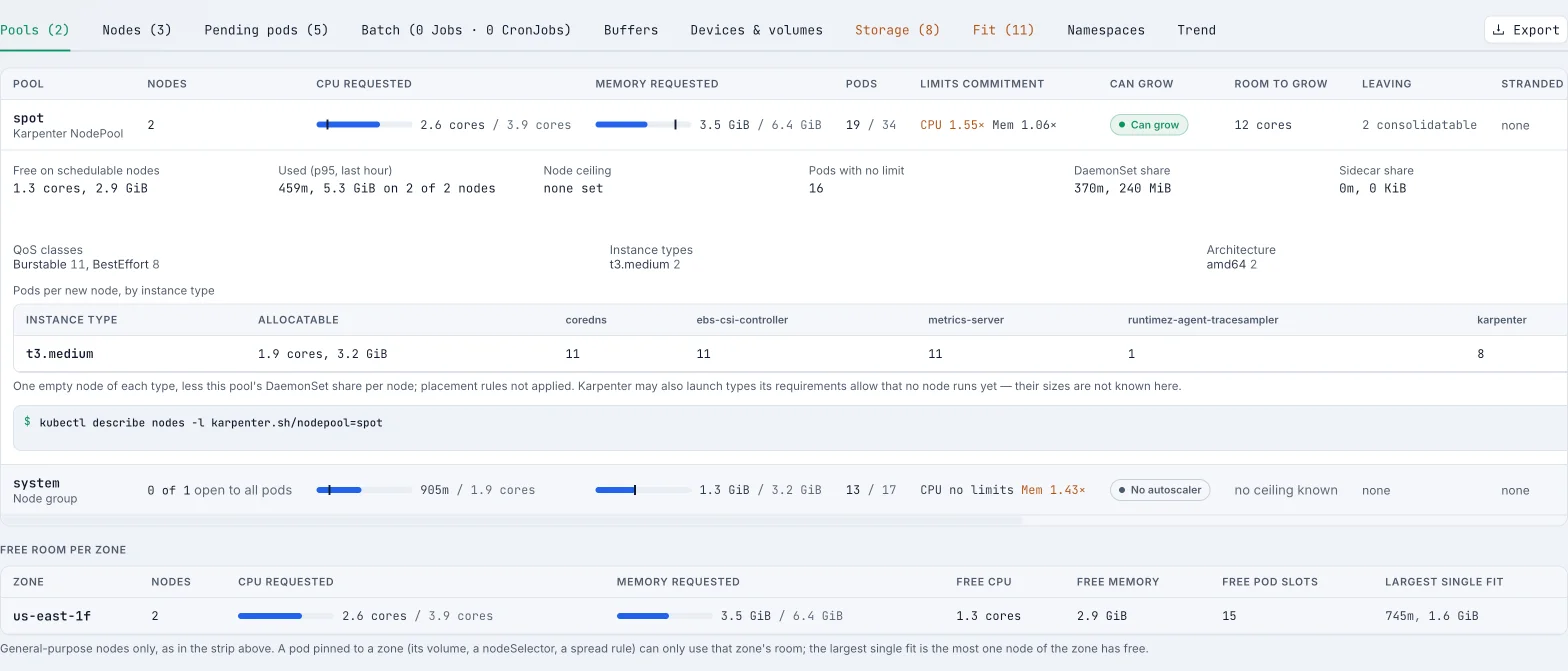This screenshot has width=1568, height=671.
Task: Click the LEAVING column header
Action: point(1387,84)
